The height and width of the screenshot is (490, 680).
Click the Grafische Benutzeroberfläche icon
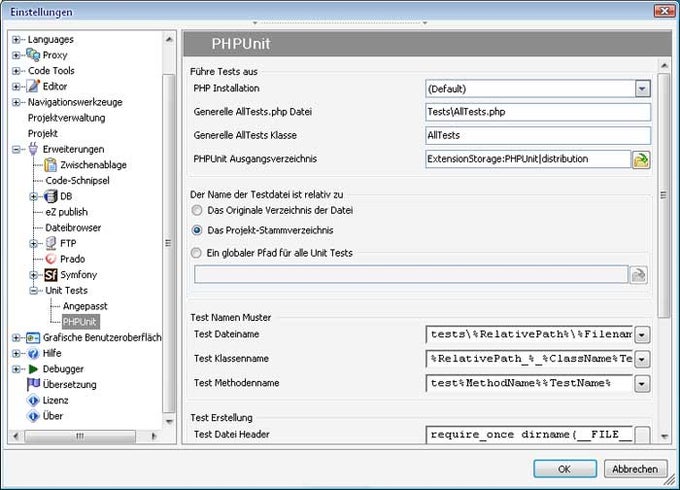click(33, 337)
